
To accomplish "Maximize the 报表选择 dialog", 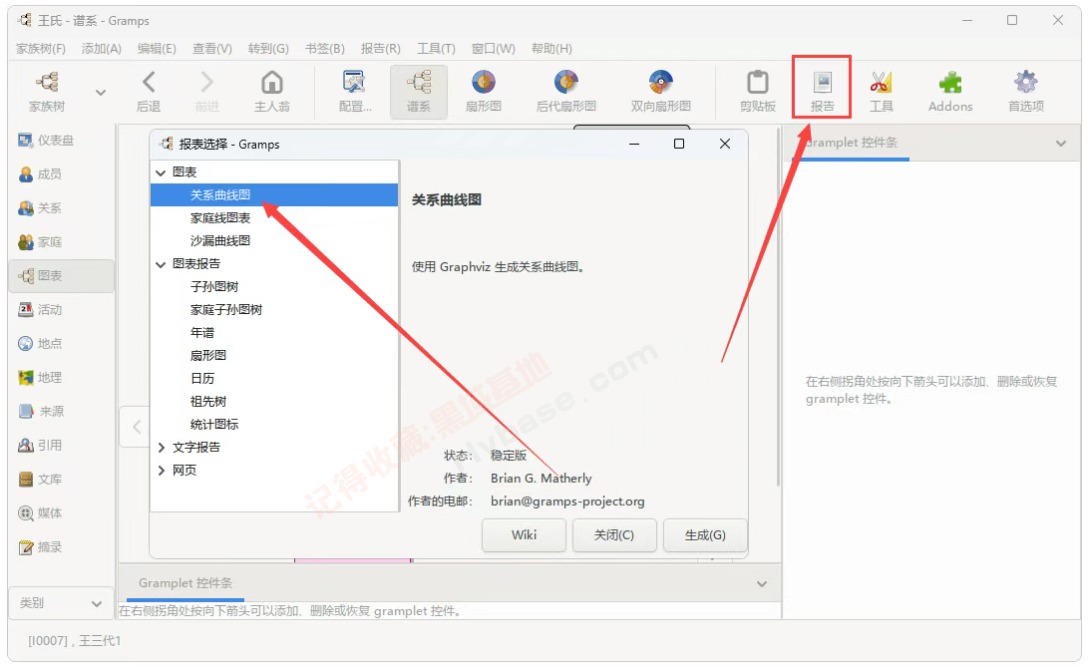I will point(679,144).
